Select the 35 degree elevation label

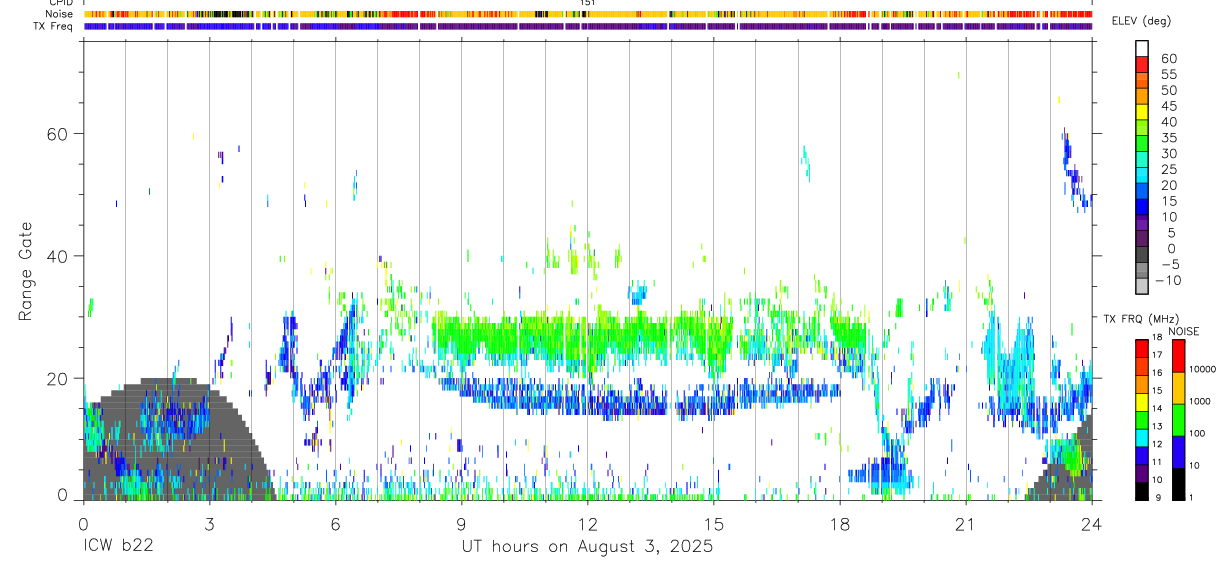click(x=1169, y=137)
